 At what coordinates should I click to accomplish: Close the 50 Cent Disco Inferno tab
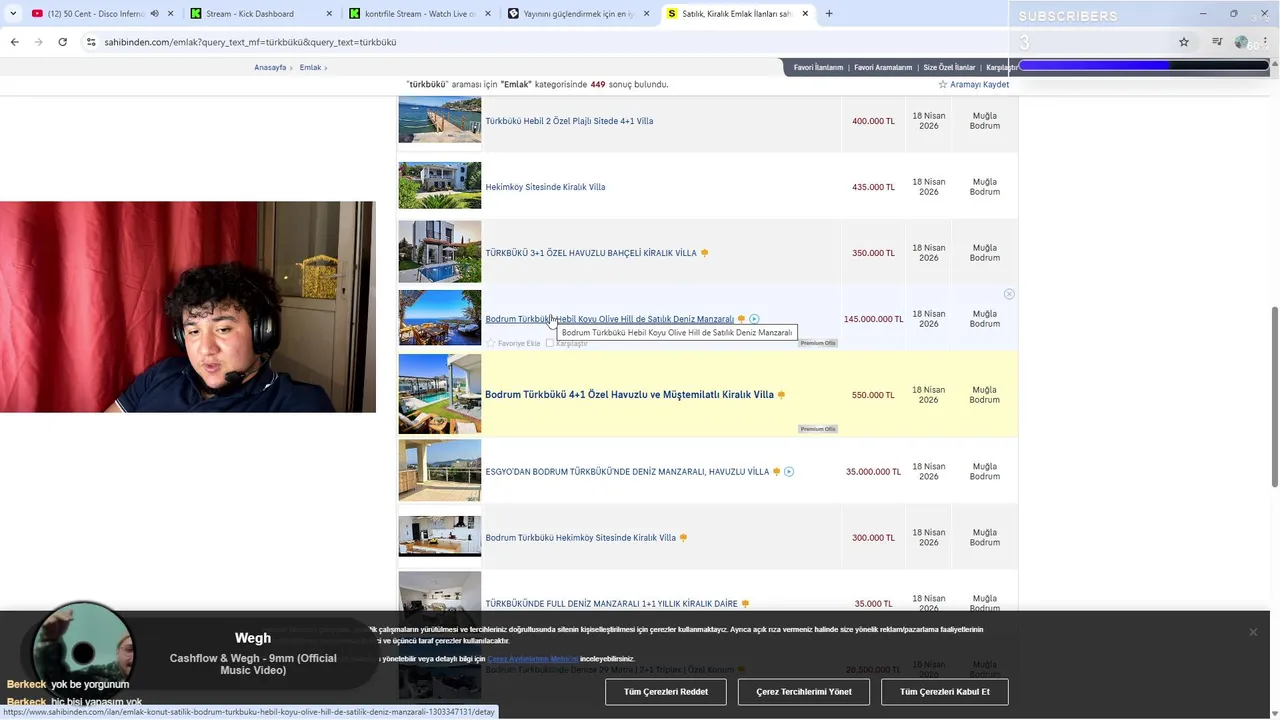click(170, 14)
